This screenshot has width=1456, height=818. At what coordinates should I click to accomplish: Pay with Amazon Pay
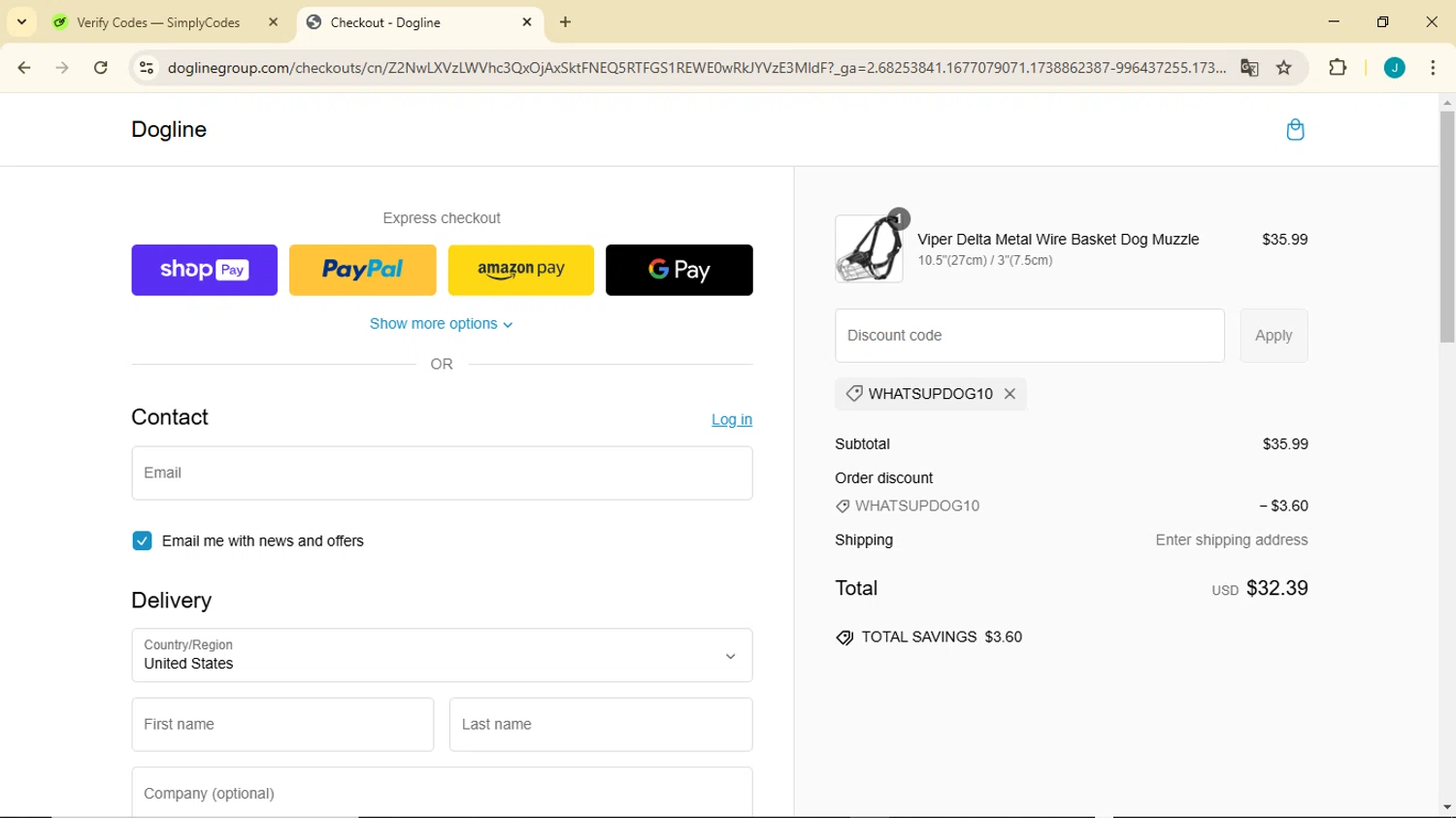click(x=521, y=270)
